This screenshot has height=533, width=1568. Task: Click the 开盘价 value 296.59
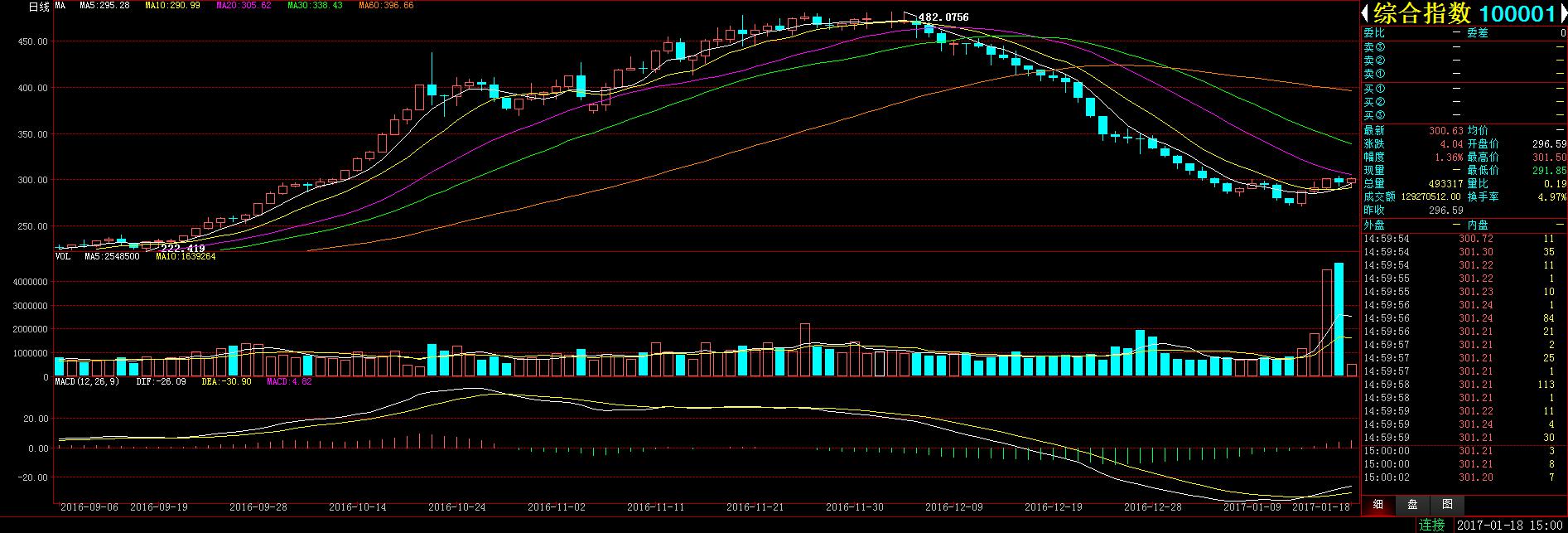click(x=1550, y=143)
